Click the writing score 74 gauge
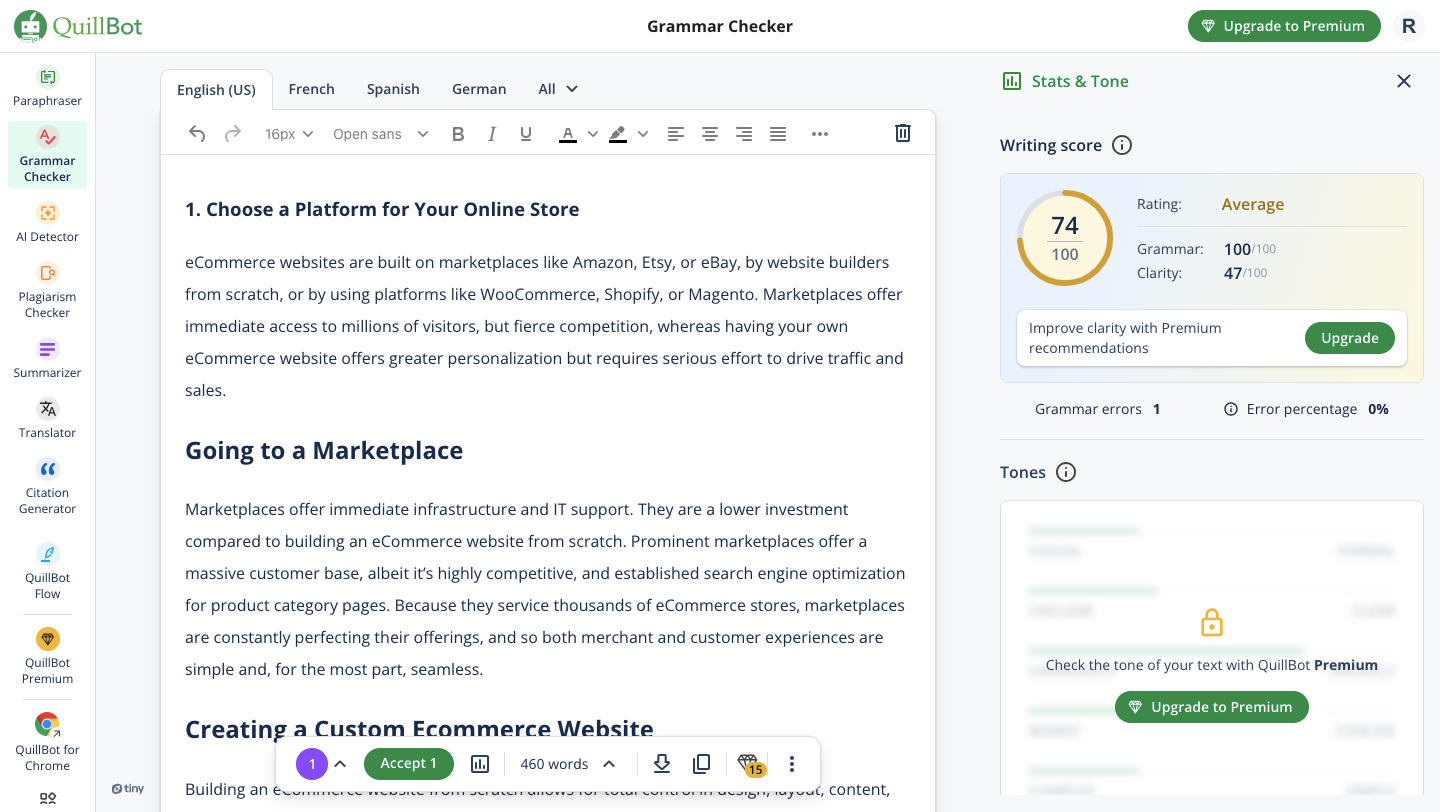The height and width of the screenshot is (812, 1440). point(1065,238)
